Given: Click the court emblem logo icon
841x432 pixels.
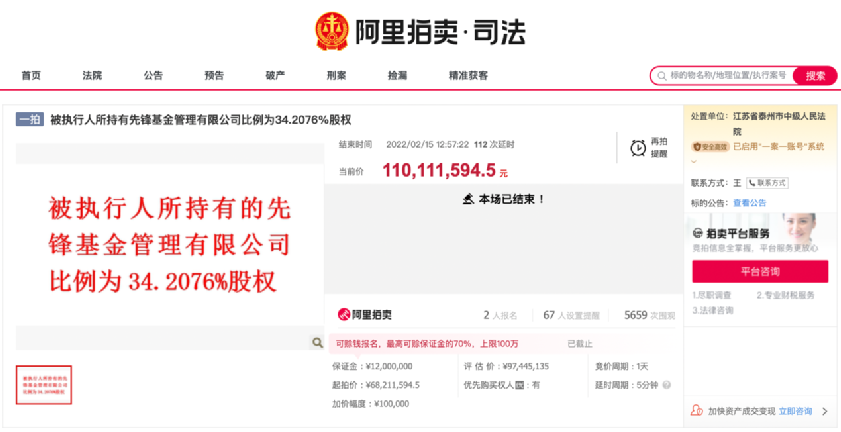Looking at the screenshot, I should click(331, 32).
